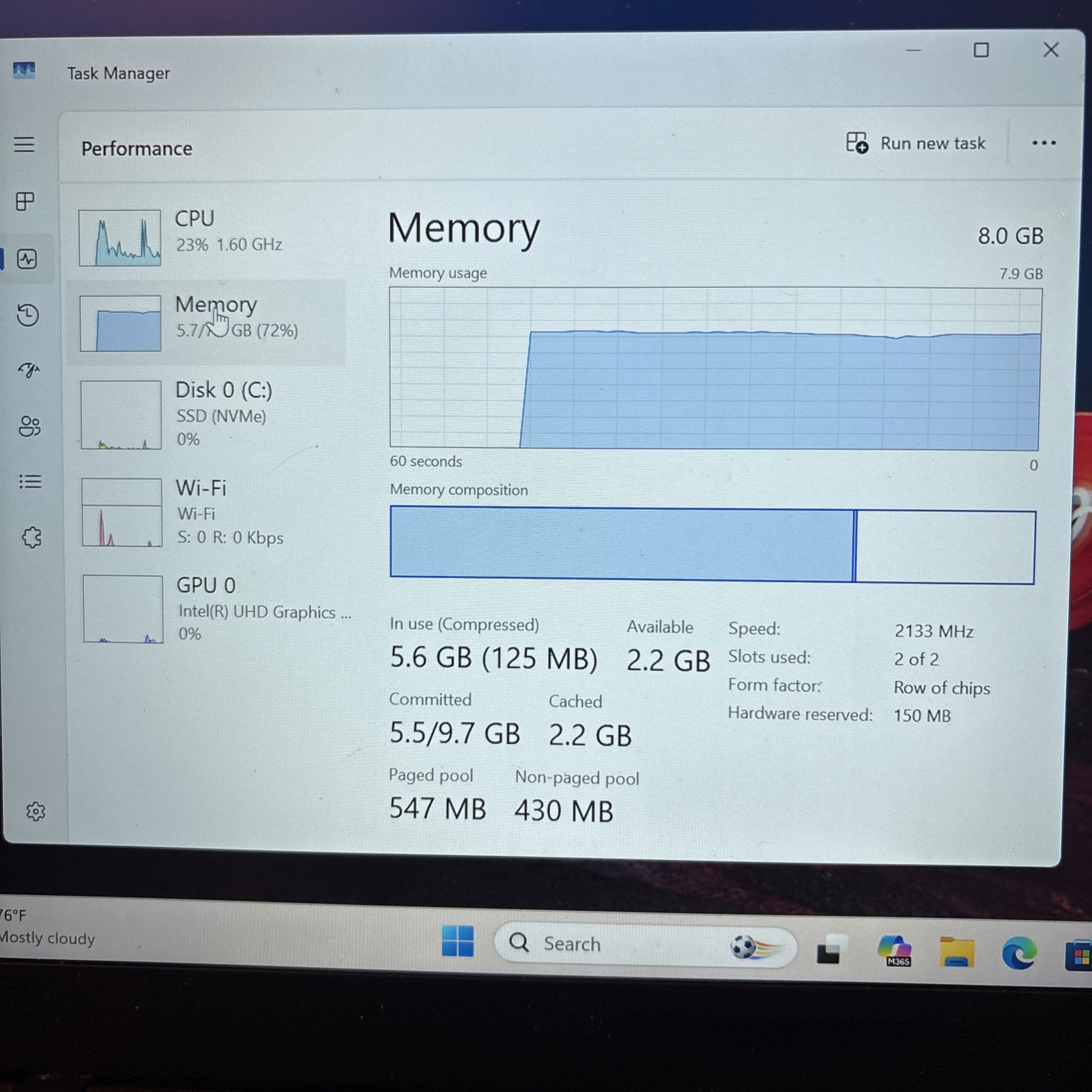
Task: Open Task View on the taskbar
Action: click(x=832, y=949)
